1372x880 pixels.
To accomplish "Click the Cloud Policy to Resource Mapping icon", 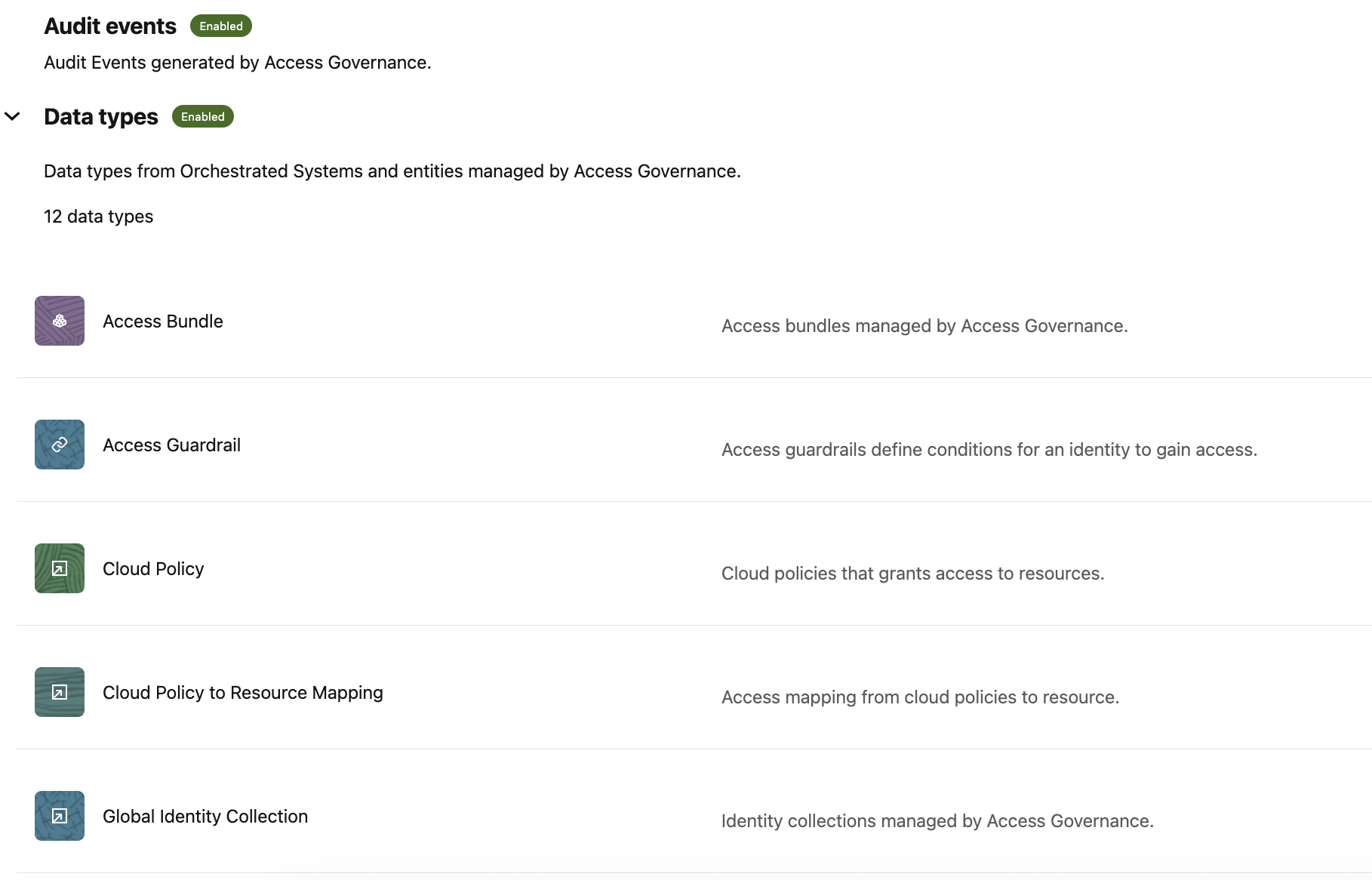I will tap(60, 692).
